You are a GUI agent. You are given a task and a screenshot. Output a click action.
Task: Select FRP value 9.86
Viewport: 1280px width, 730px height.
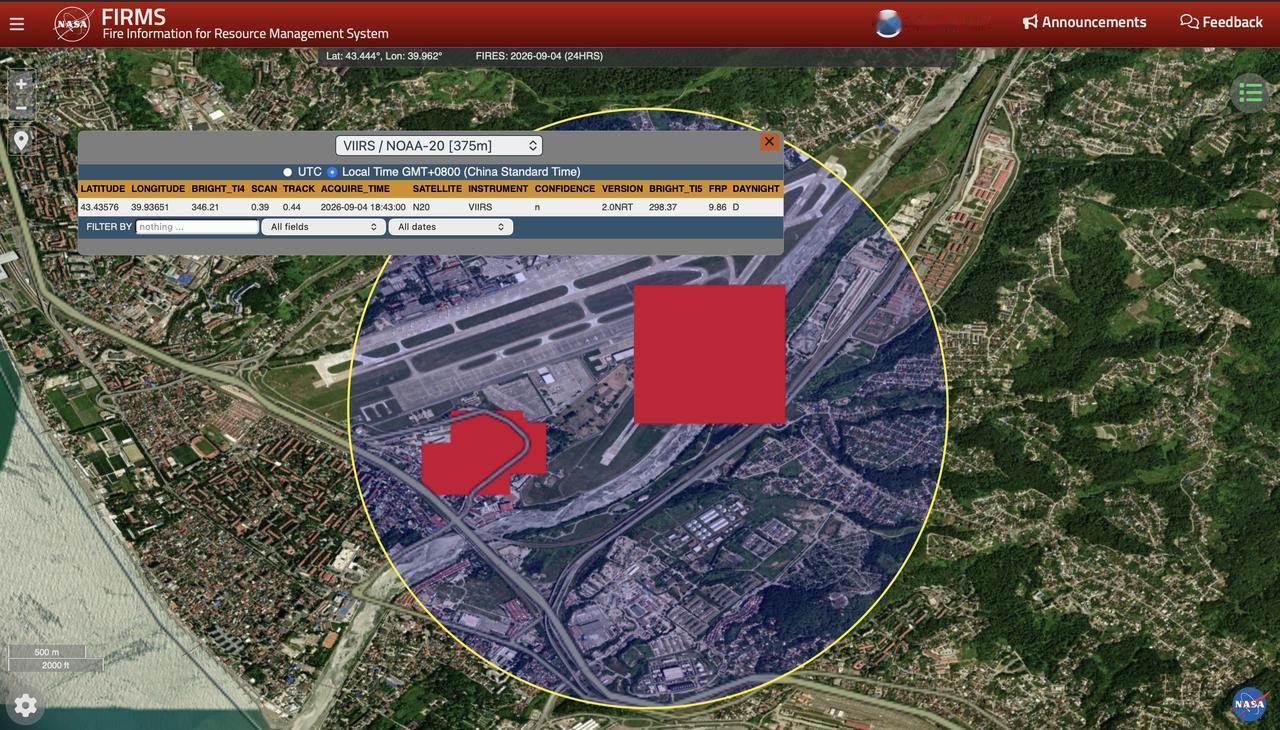click(x=718, y=208)
